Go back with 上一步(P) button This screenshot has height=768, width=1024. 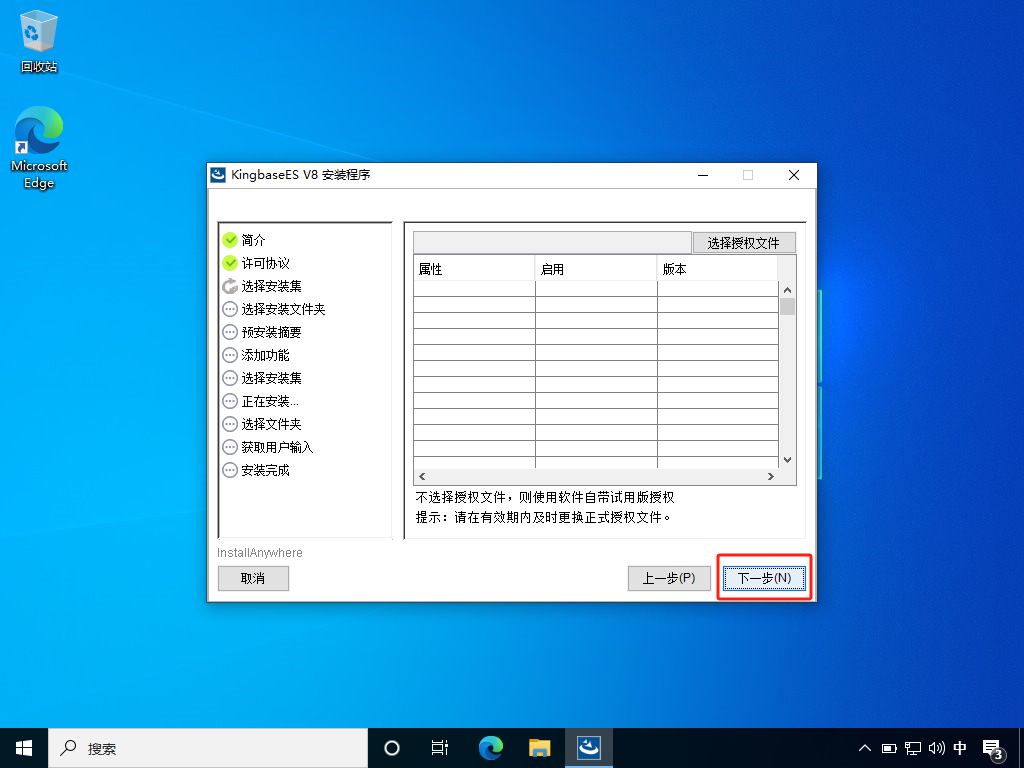(669, 578)
